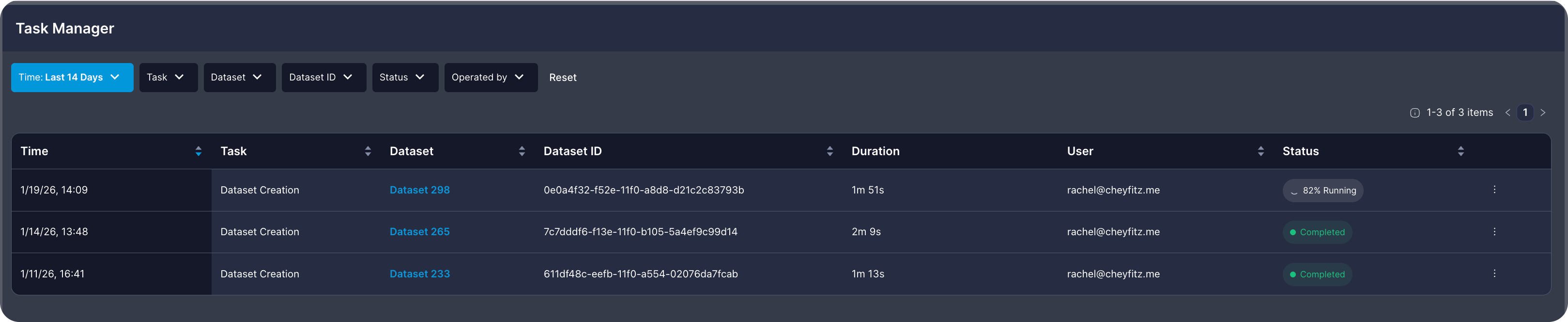Viewport: 1568px width, 322px height.
Task: Sort the Task column
Action: click(368, 151)
